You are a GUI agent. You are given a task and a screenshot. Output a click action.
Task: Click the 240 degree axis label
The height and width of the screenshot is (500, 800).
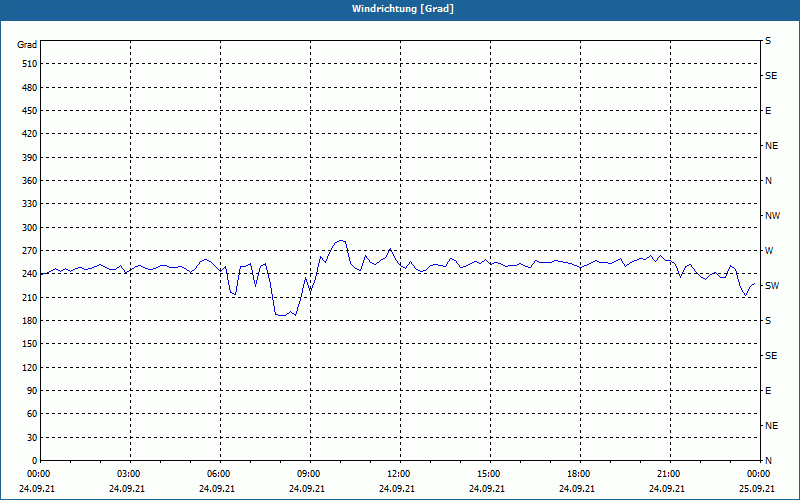point(29,273)
